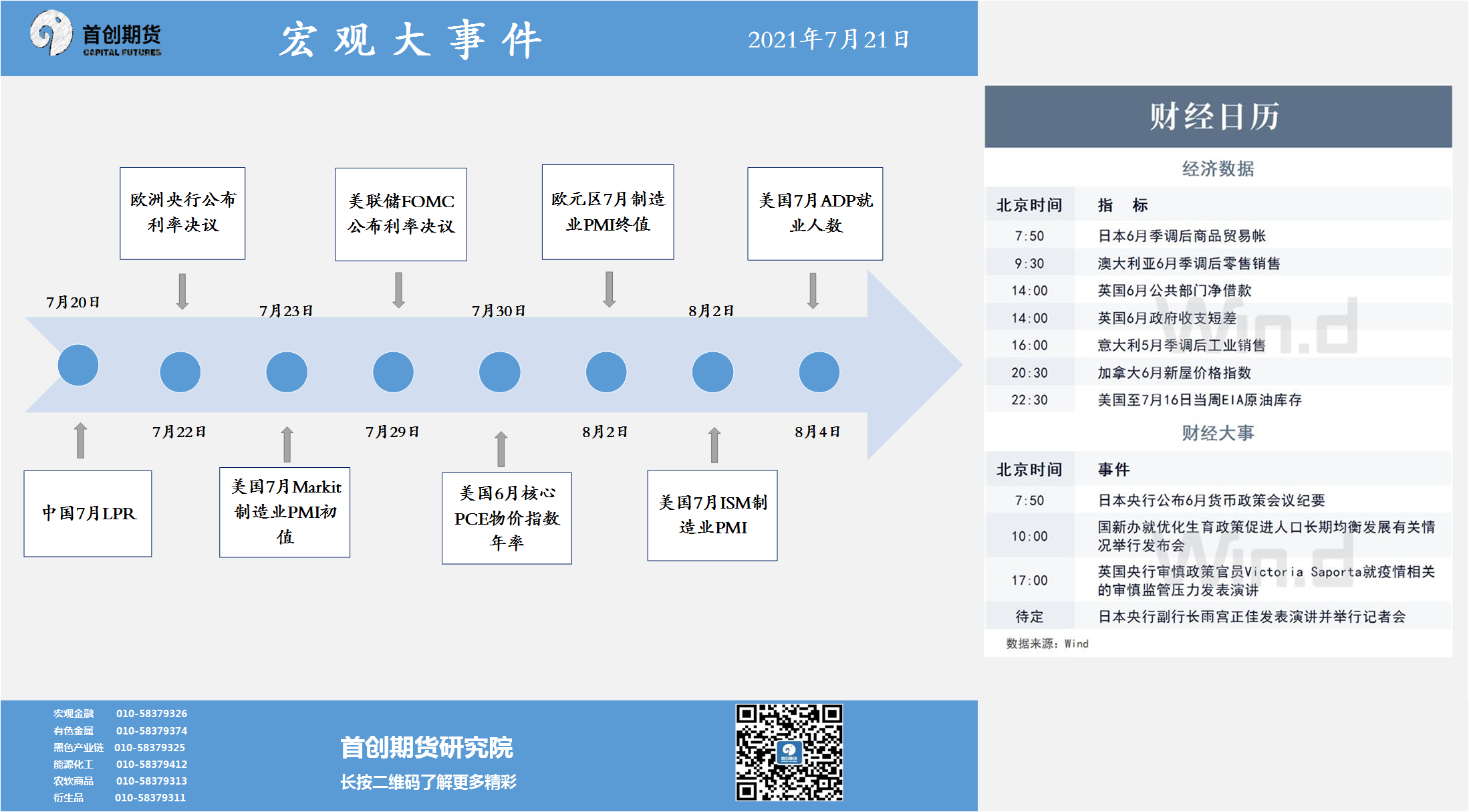
Task: Click the 7月30日 date label
Action: coord(499,311)
